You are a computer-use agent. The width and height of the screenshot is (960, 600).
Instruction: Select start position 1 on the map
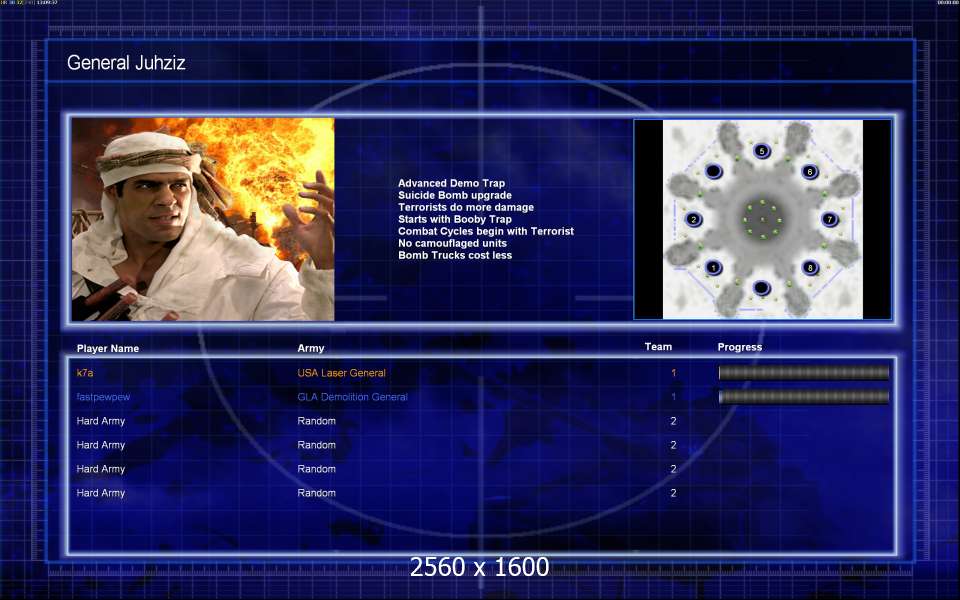(x=713, y=268)
